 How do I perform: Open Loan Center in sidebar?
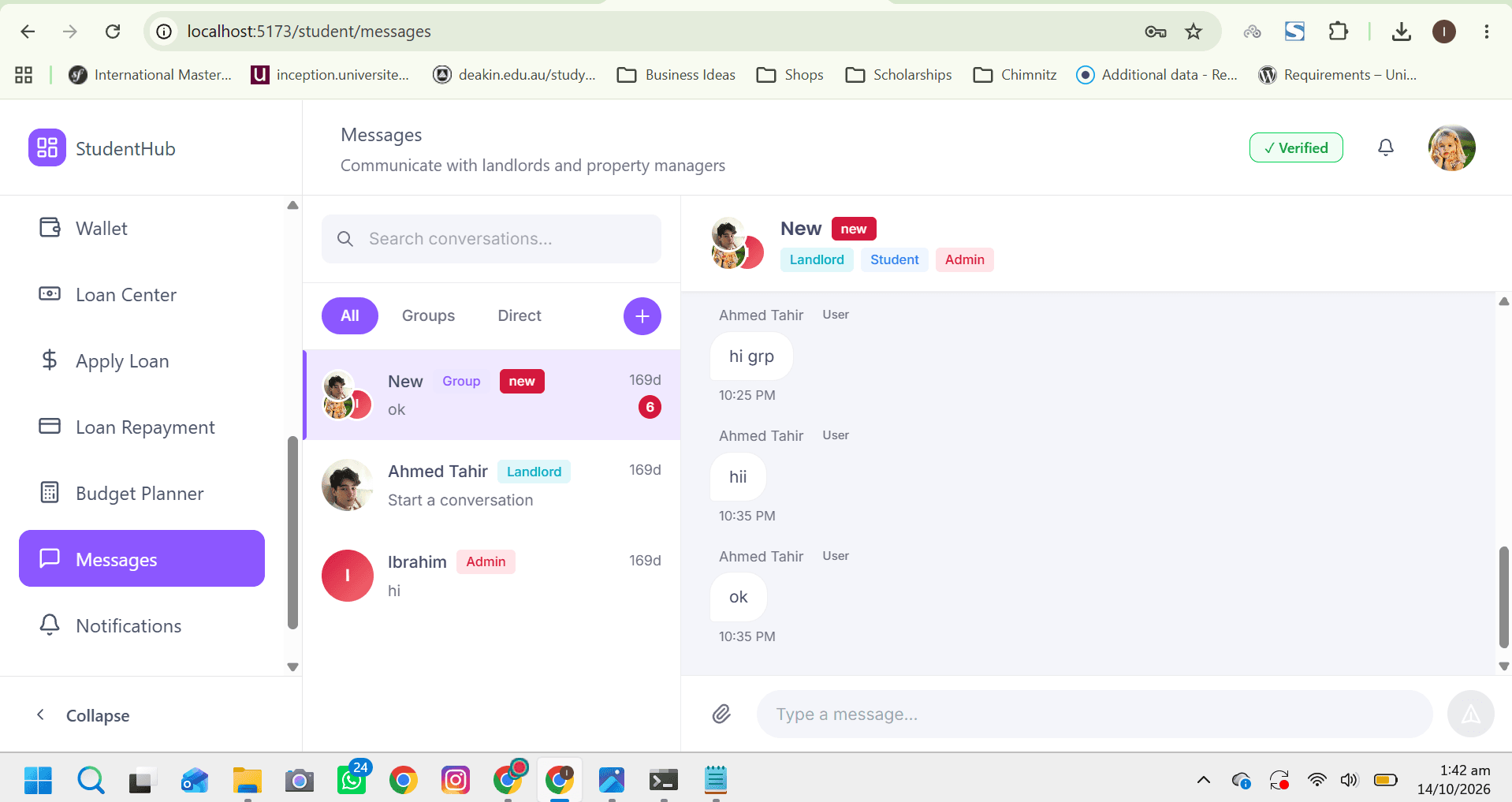click(142, 295)
